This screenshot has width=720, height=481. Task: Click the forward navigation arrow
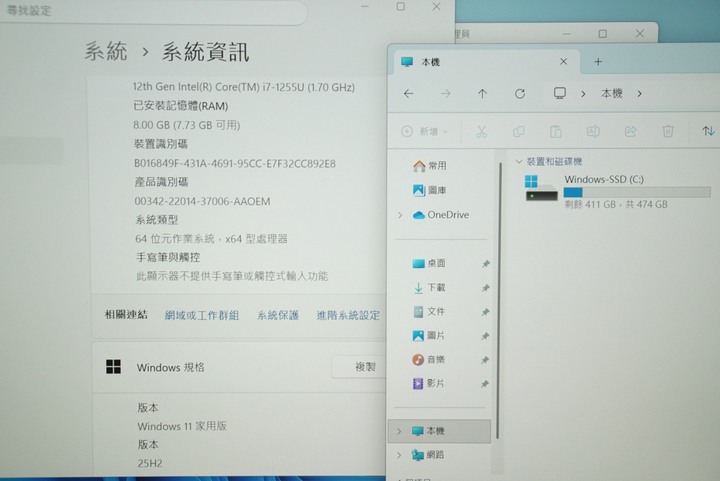tap(445, 94)
